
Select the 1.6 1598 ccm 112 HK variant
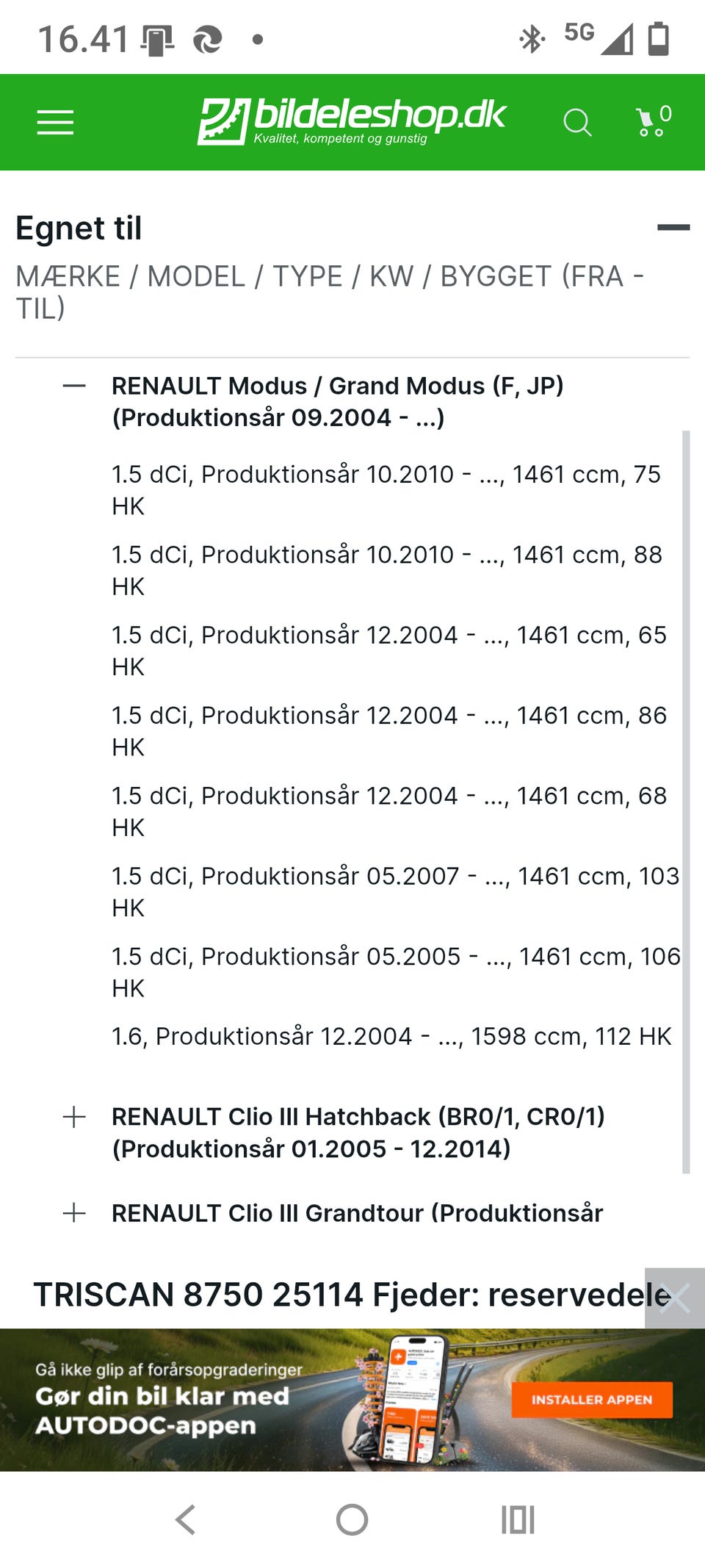(391, 1036)
